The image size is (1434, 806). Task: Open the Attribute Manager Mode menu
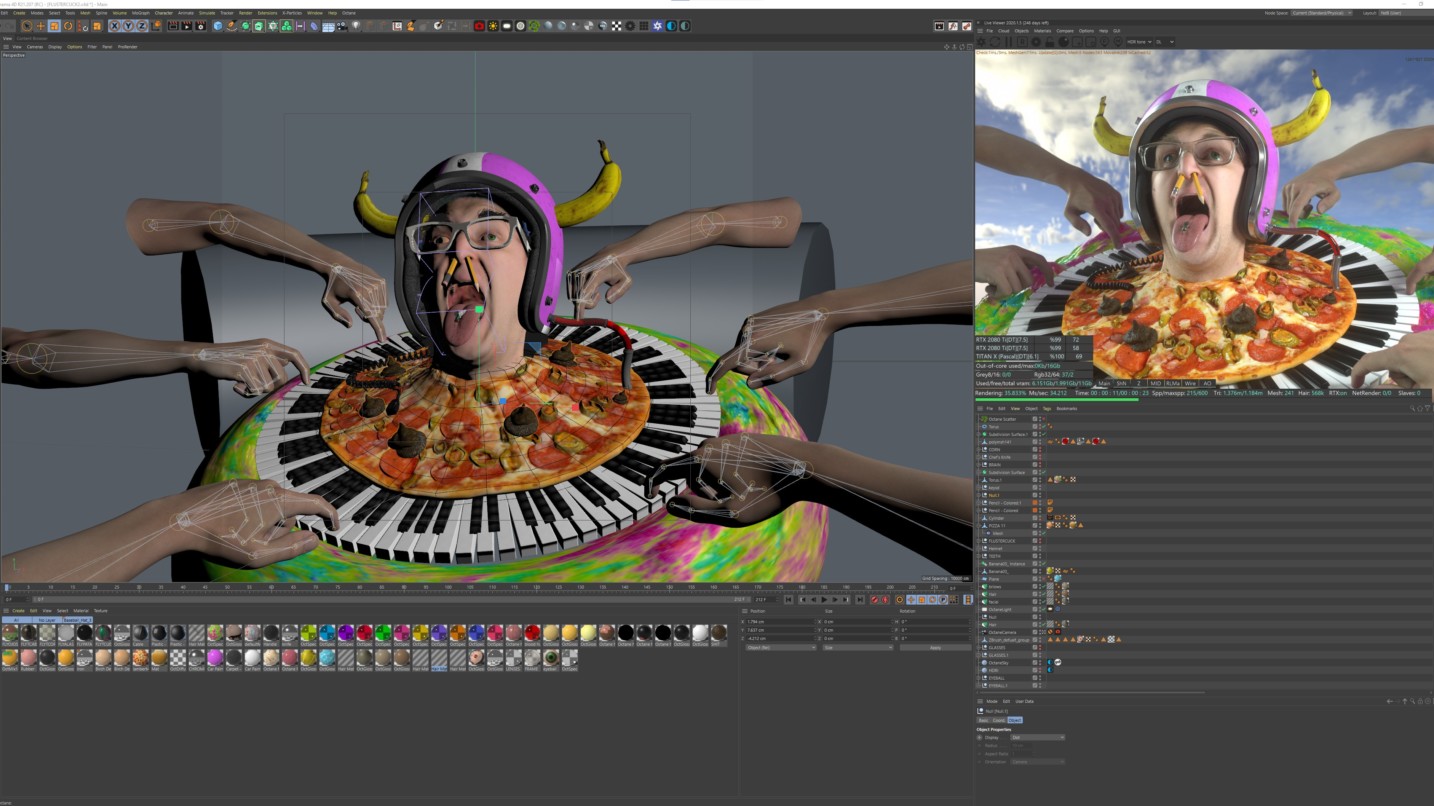992,701
